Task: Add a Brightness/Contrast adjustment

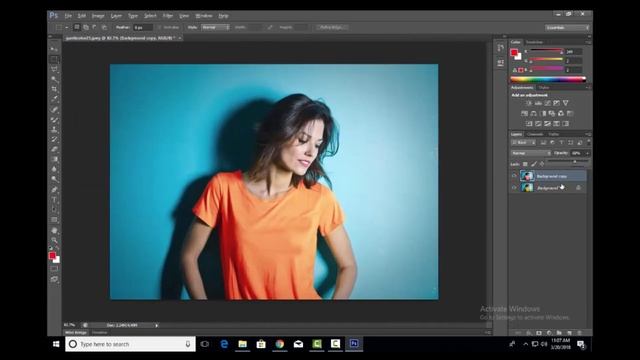Action: coord(529,103)
